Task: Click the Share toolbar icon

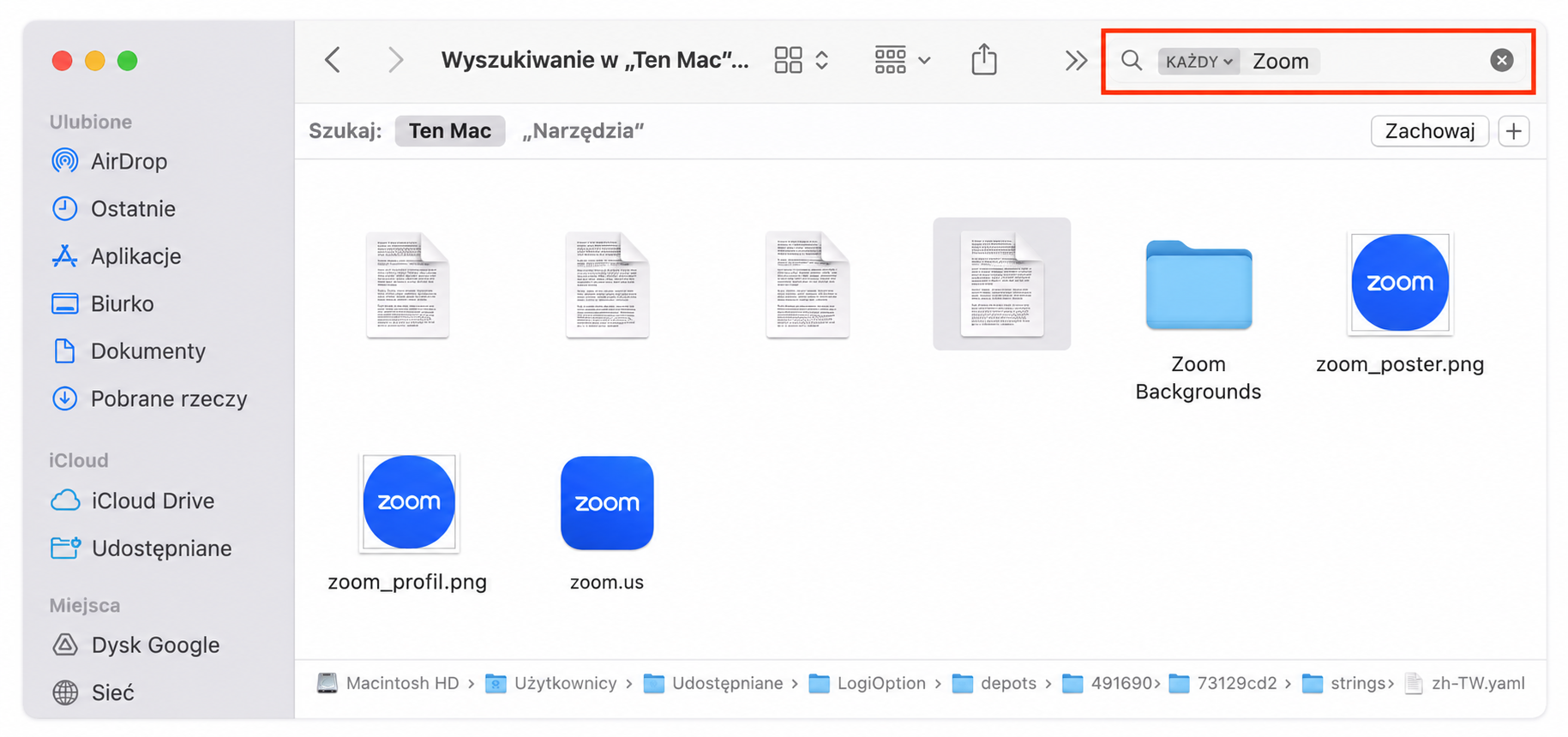Action: coord(984,59)
